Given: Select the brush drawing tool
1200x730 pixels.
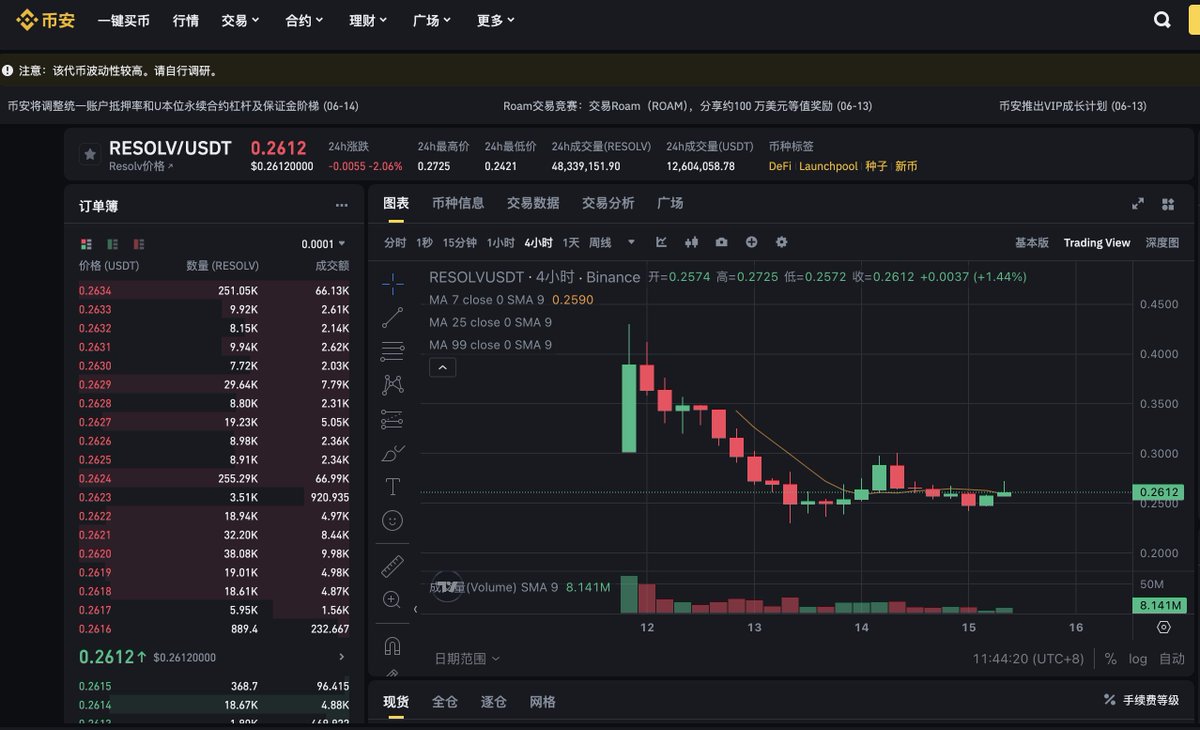Looking at the screenshot, I should [x=392, y=453].
